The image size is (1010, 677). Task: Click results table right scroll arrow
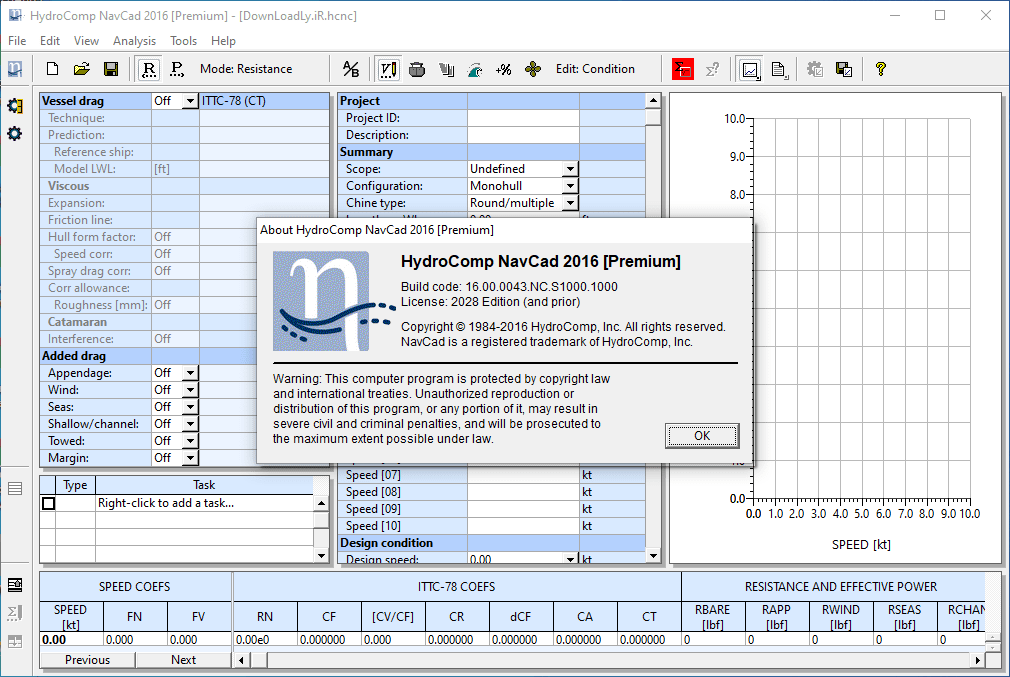[x=978, y=660]
